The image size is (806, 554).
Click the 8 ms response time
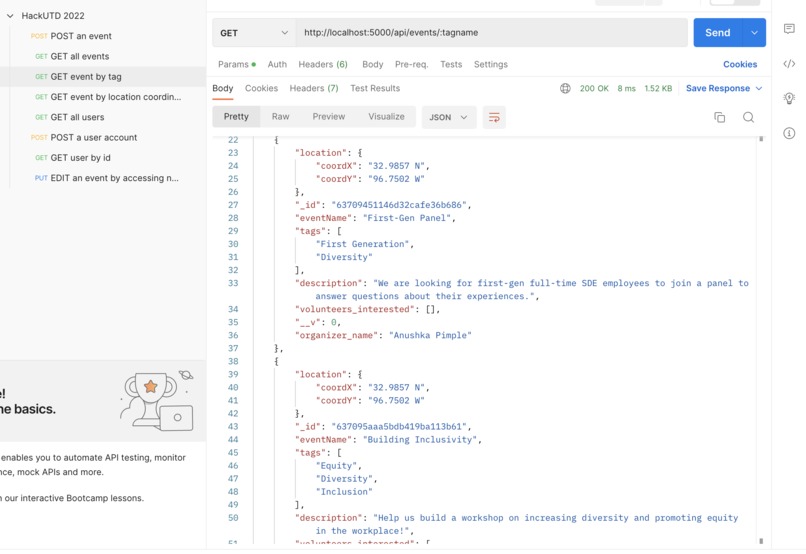coord(626,88)
